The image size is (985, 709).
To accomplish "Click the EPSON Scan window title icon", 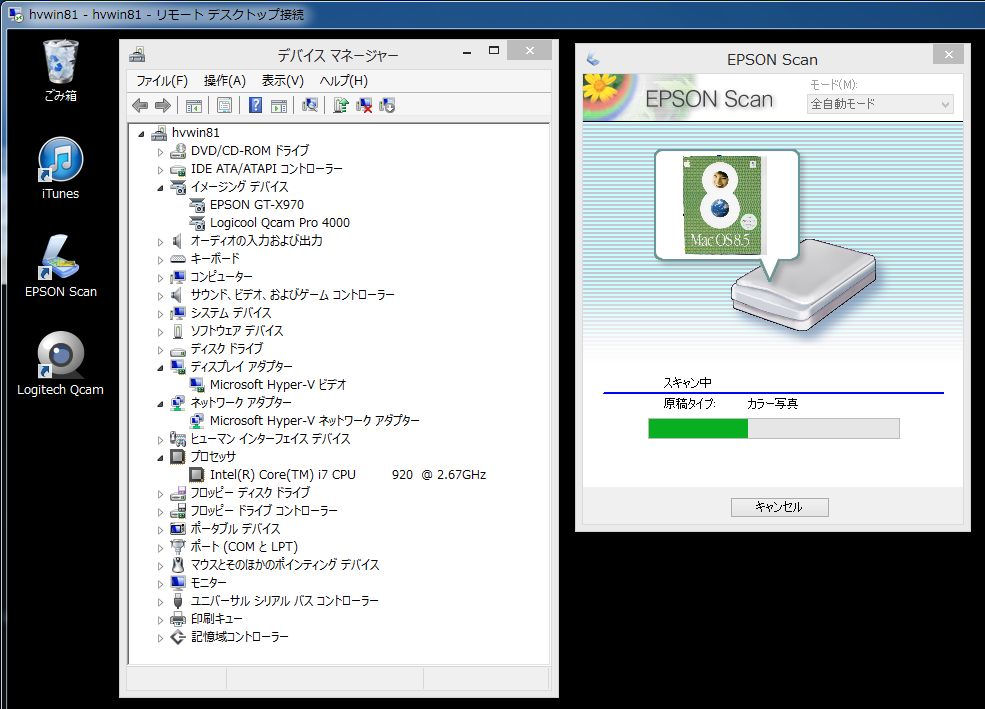I will (x=592, y=59).
